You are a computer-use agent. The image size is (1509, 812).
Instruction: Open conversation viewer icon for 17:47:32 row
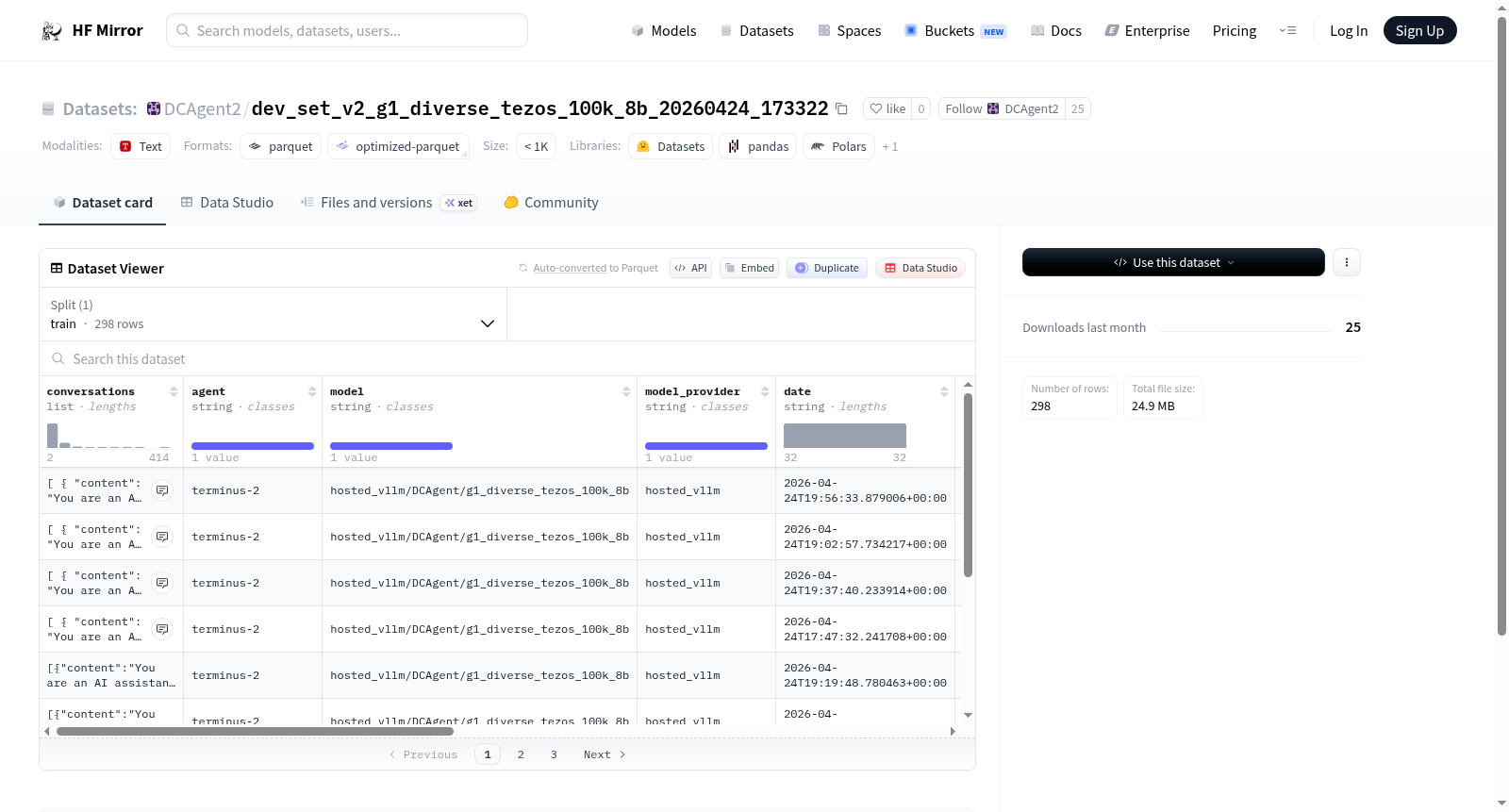162,629
